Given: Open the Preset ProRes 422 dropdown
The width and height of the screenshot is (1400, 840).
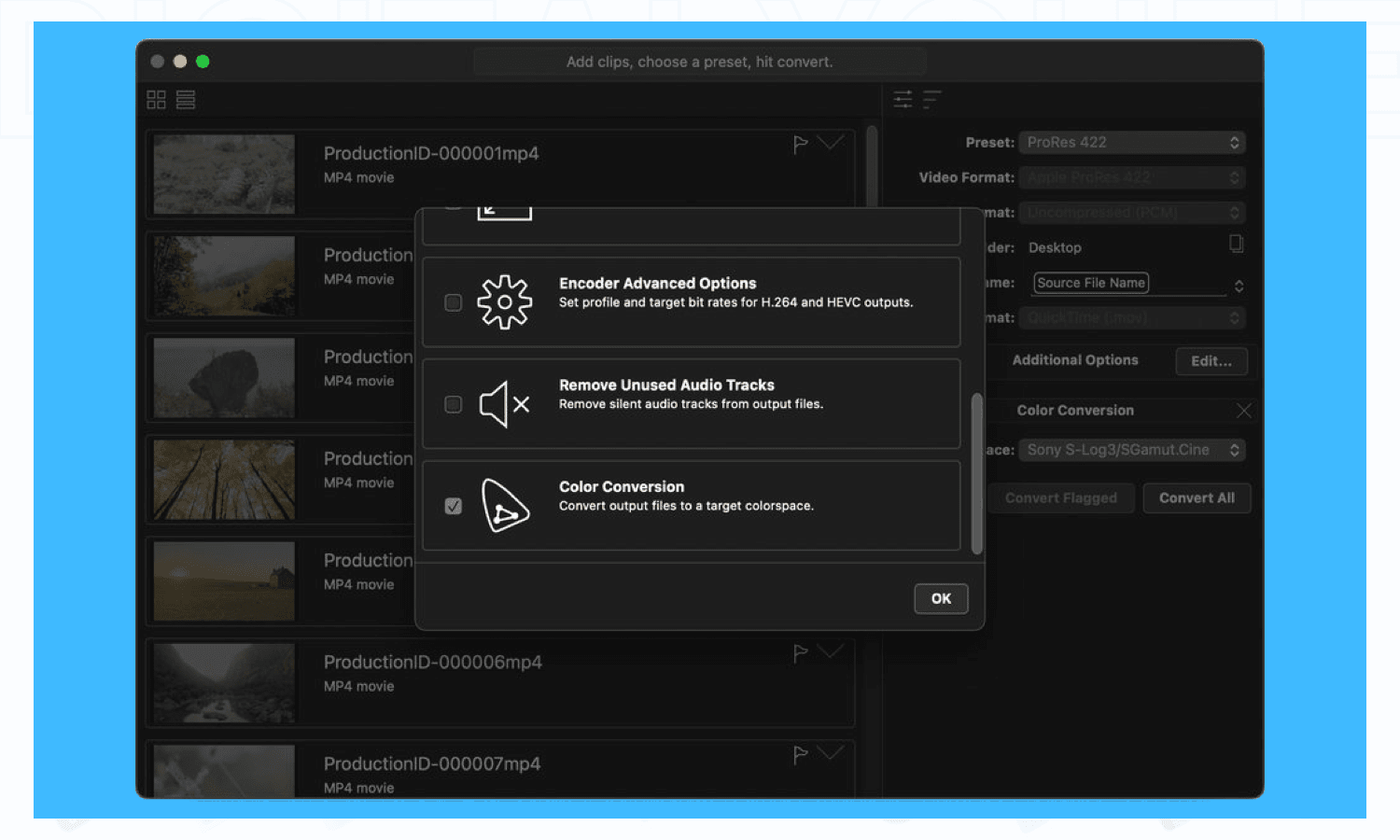Looking at the screenshot, I should pos(1132,143).
